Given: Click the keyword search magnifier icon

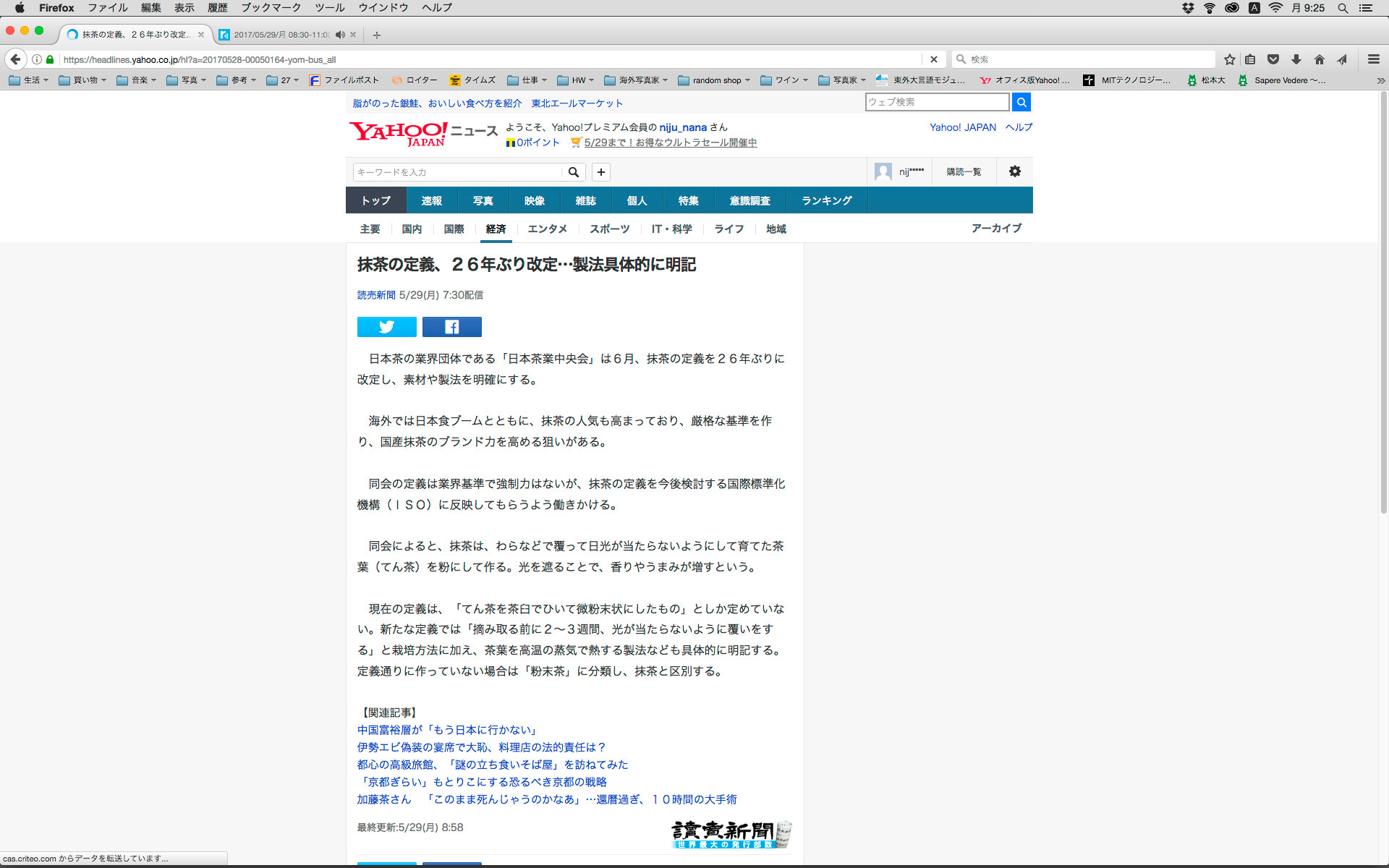Looking at the screenshot, I should (574, 172).
